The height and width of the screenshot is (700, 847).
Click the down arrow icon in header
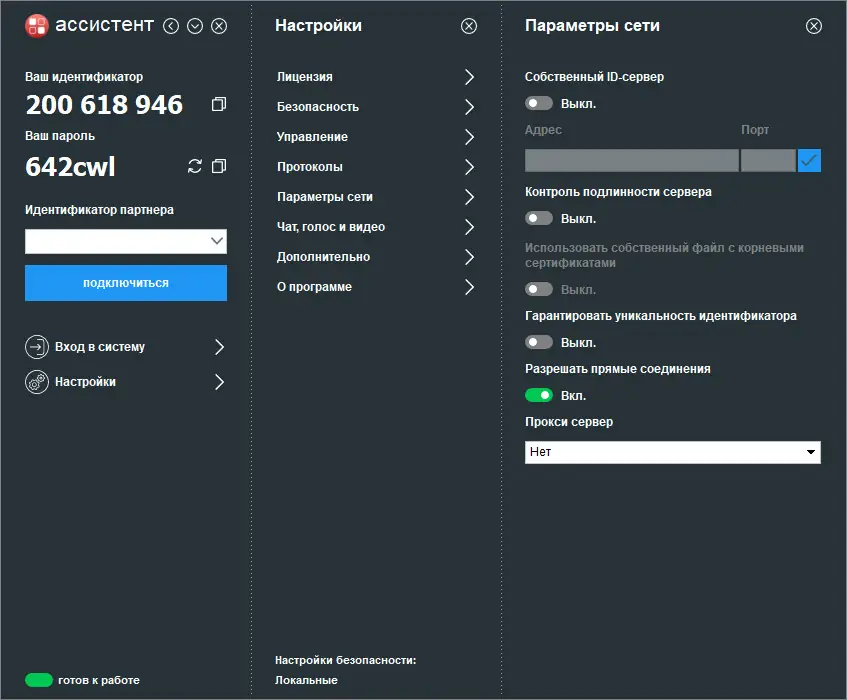(x=195, y=26)
